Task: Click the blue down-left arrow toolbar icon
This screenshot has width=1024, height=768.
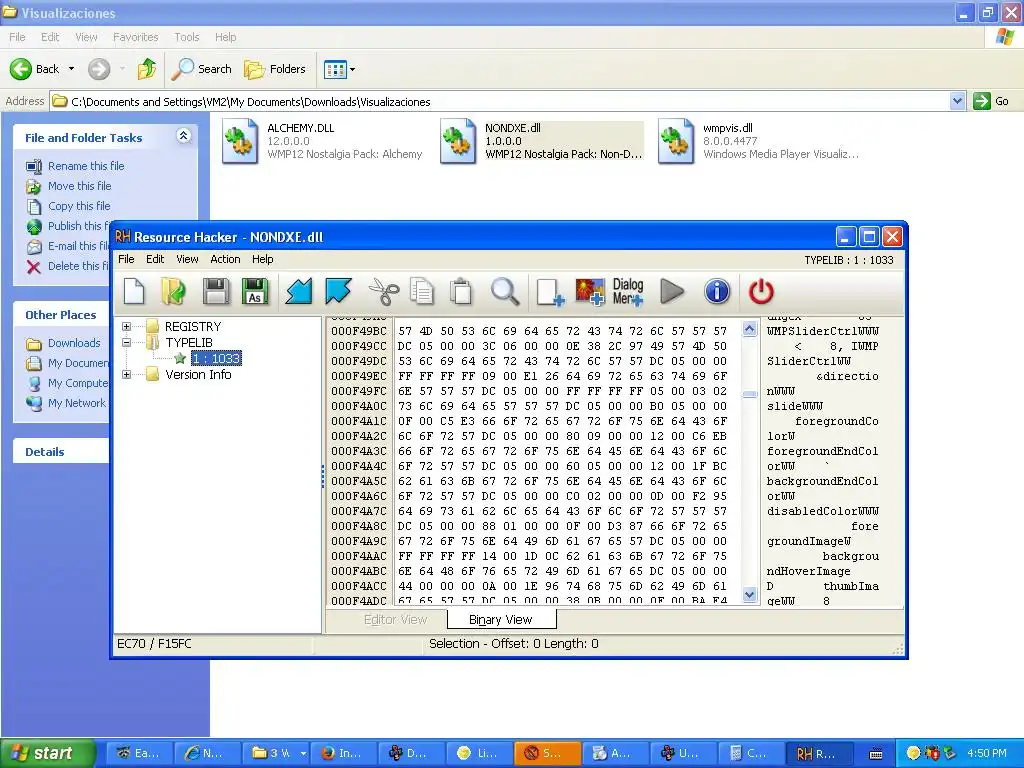Action: (x=299, y=291)
